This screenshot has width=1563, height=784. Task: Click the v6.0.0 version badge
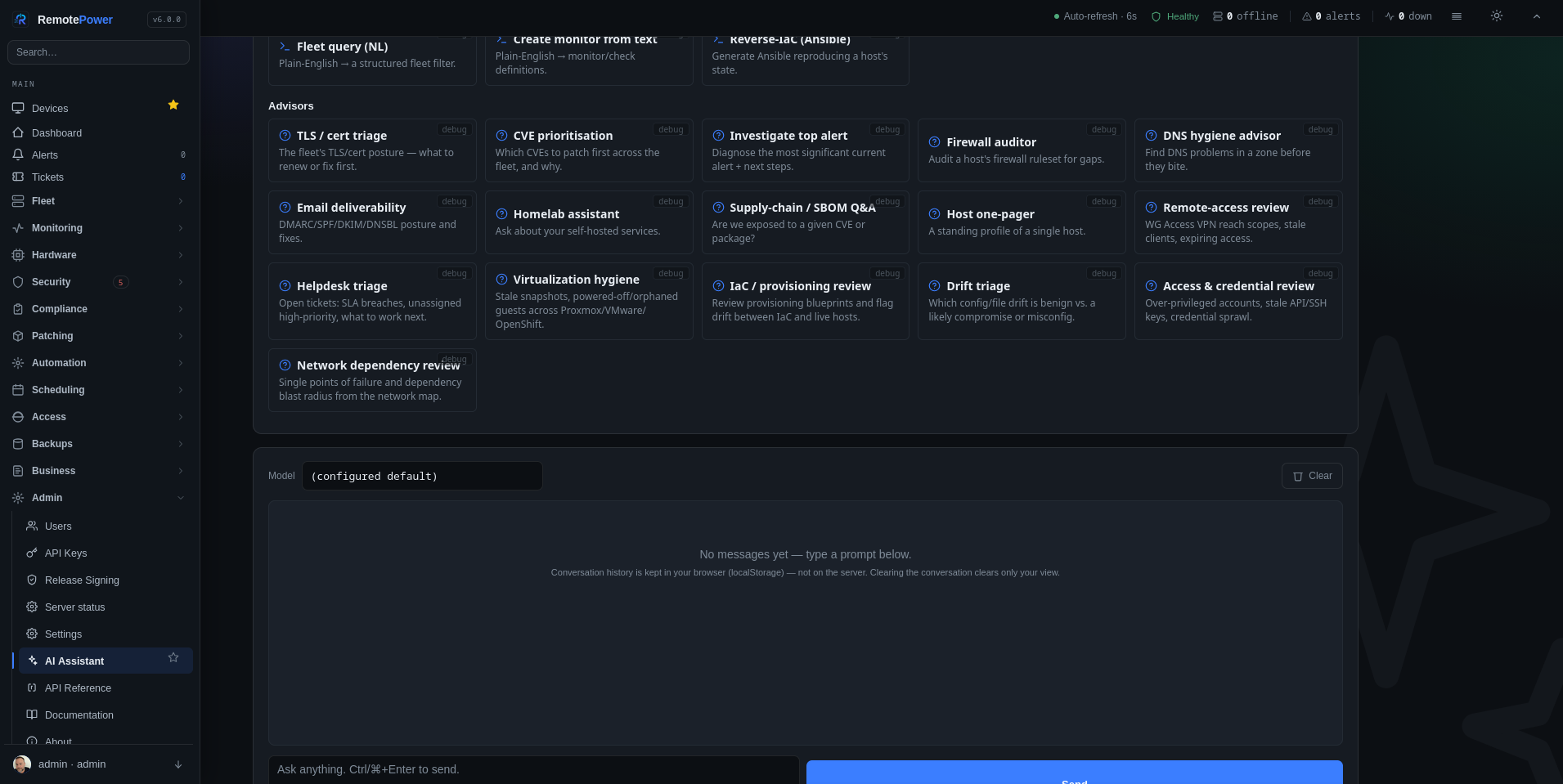coord(167,20)
